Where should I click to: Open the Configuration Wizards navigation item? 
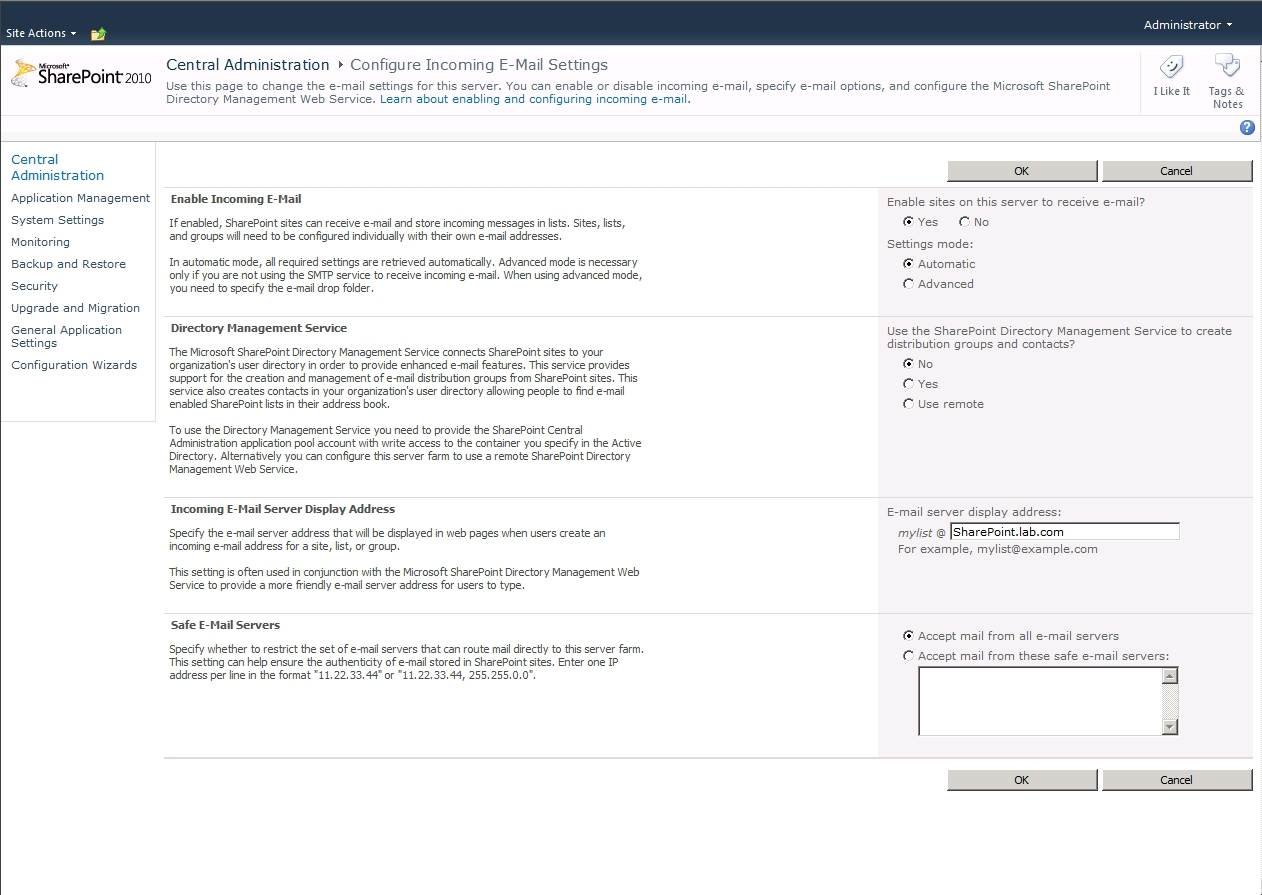tap(74, 365)
